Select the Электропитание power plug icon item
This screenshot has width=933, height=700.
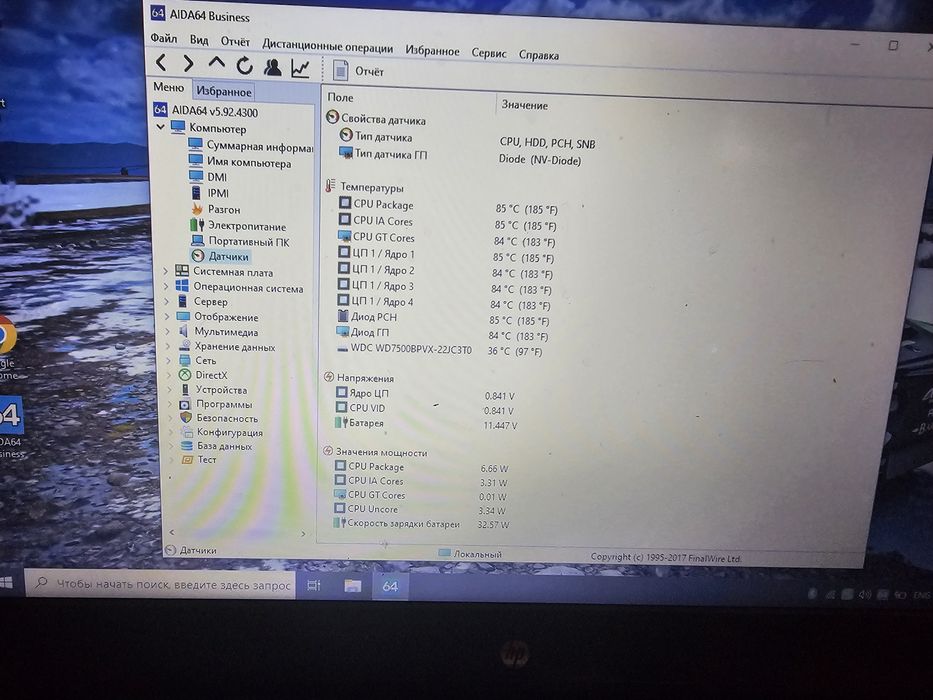[197, 225]
